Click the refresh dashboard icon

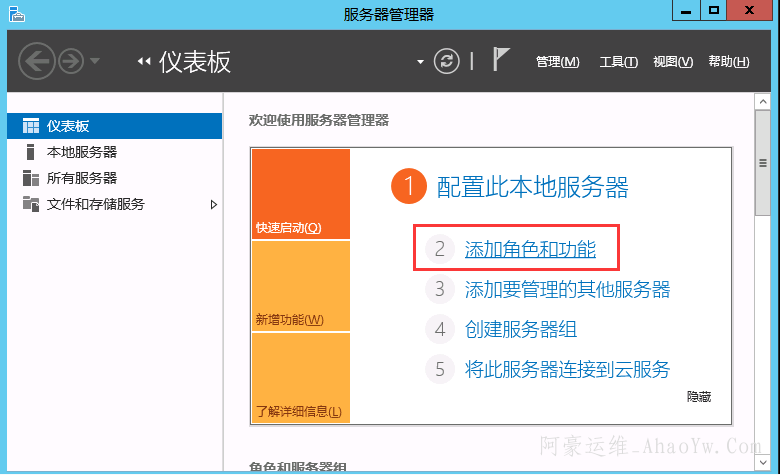[x=447, y=62]
